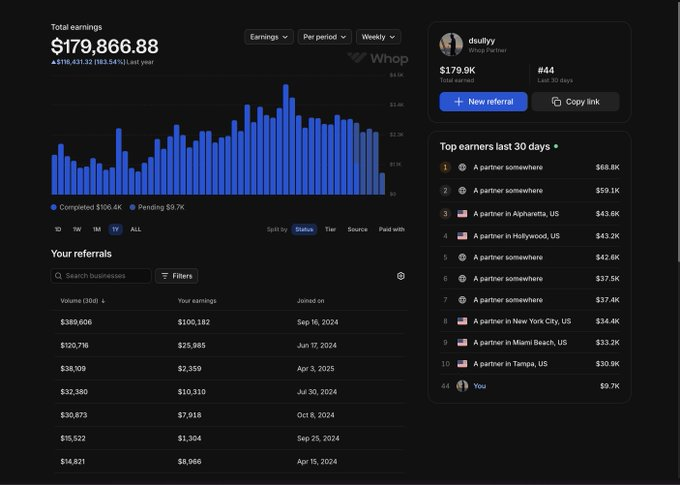Image resolution: width=680 pixels, height=485 pixels.
Task: Click rank 2 badge icon
Action: click(445, 190)
